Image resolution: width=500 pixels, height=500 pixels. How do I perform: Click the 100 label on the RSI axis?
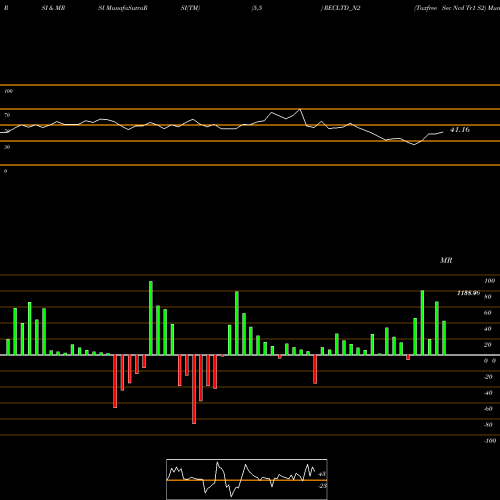8,91
